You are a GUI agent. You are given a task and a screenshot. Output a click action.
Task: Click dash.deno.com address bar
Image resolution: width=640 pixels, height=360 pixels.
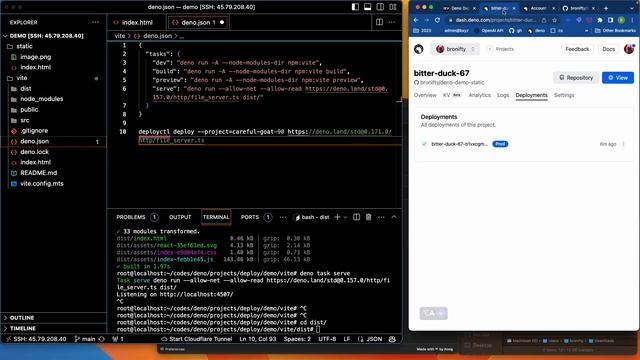click(x=496, y=20)
